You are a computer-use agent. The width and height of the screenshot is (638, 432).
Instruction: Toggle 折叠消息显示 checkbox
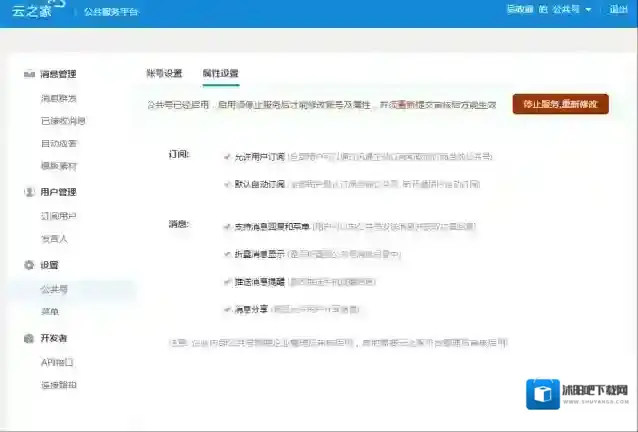[x=227, y=254]
